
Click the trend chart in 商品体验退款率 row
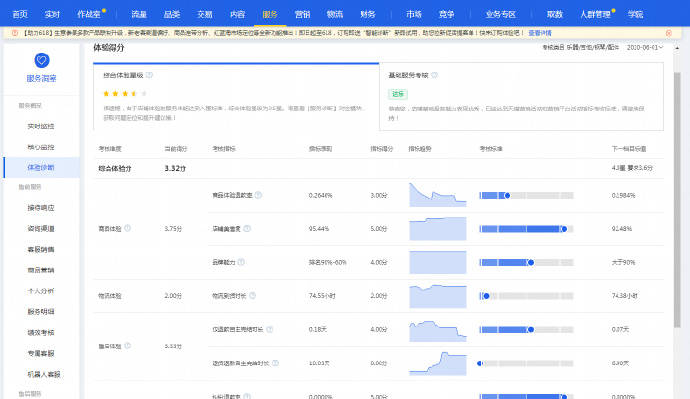click(438, 195)
